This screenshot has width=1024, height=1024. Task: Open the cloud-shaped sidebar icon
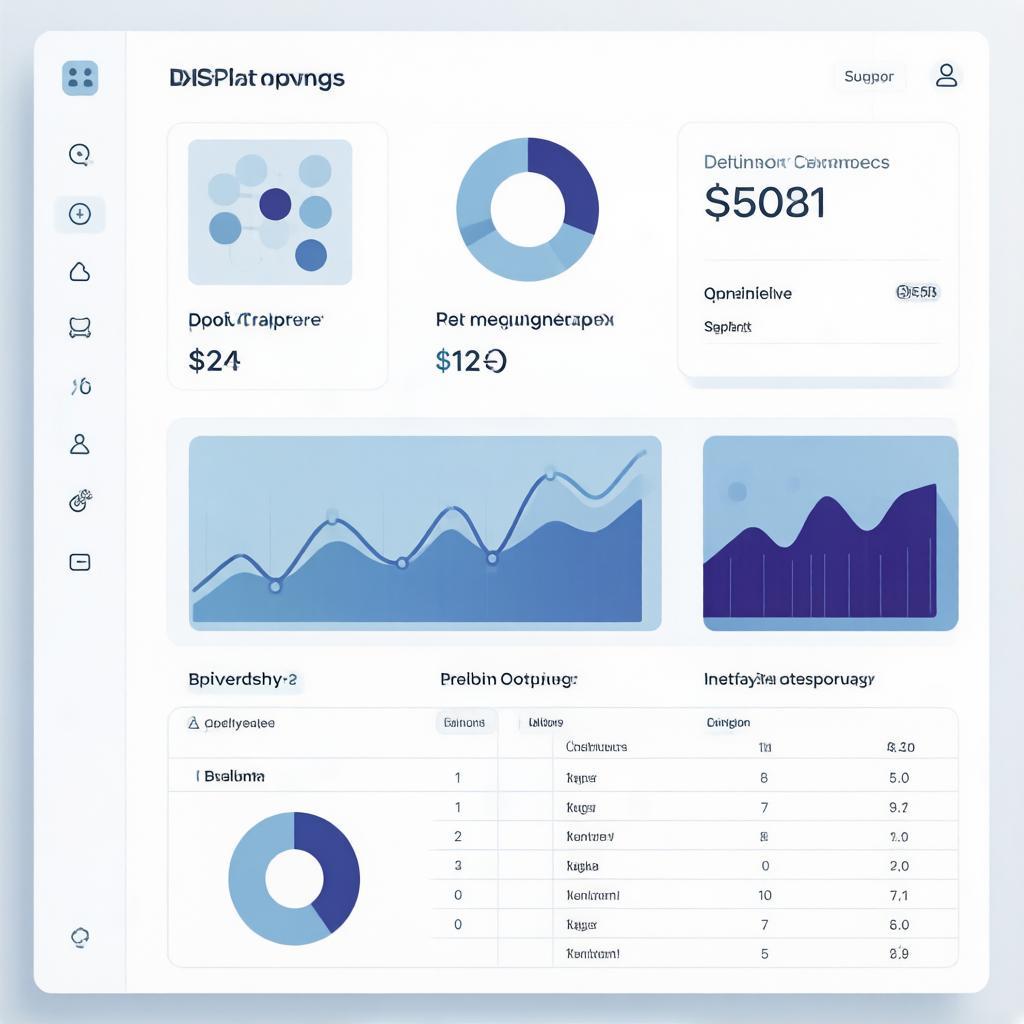(80, 272)
